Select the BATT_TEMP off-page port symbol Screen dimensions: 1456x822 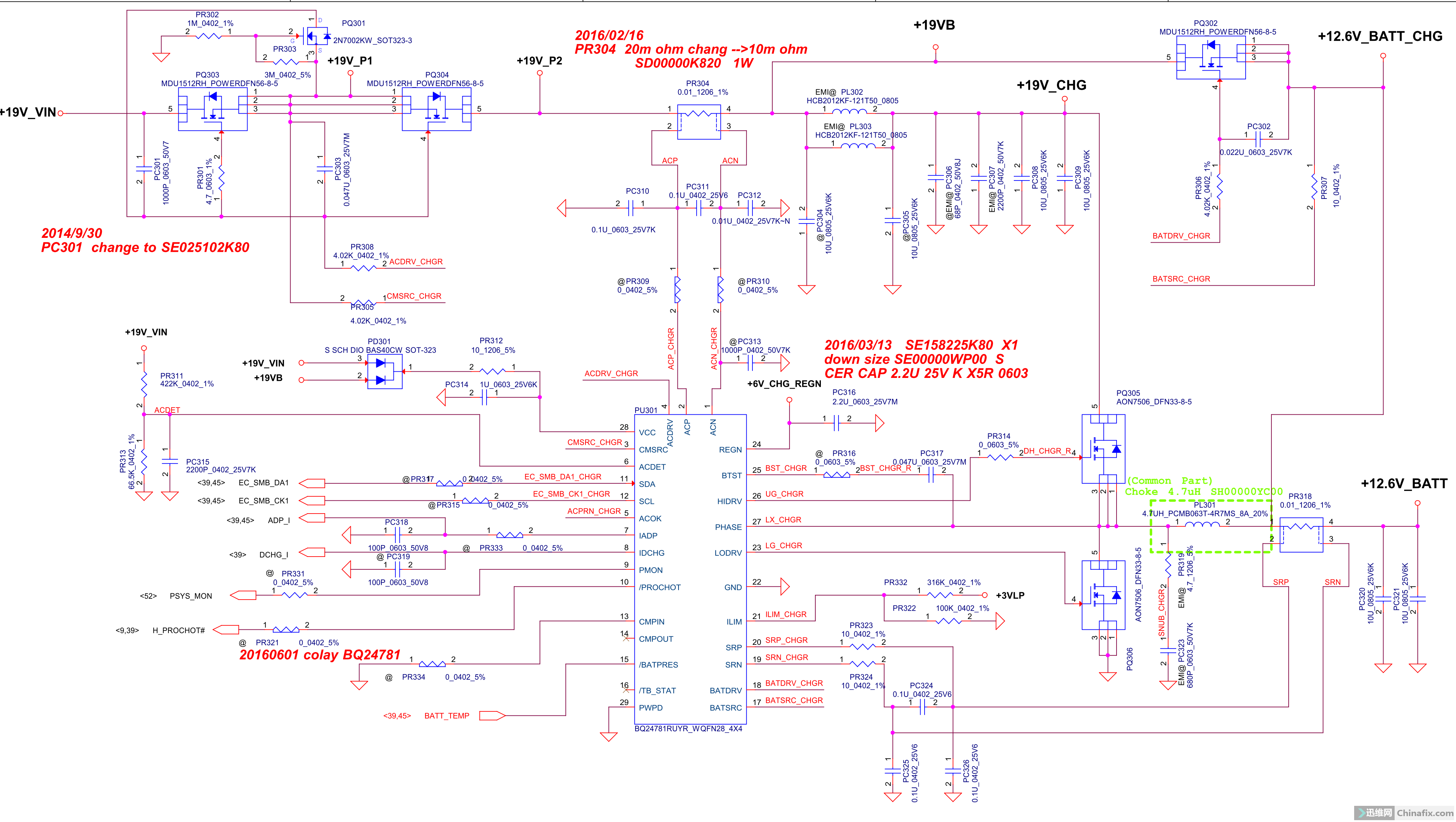(x=492, y=715)
